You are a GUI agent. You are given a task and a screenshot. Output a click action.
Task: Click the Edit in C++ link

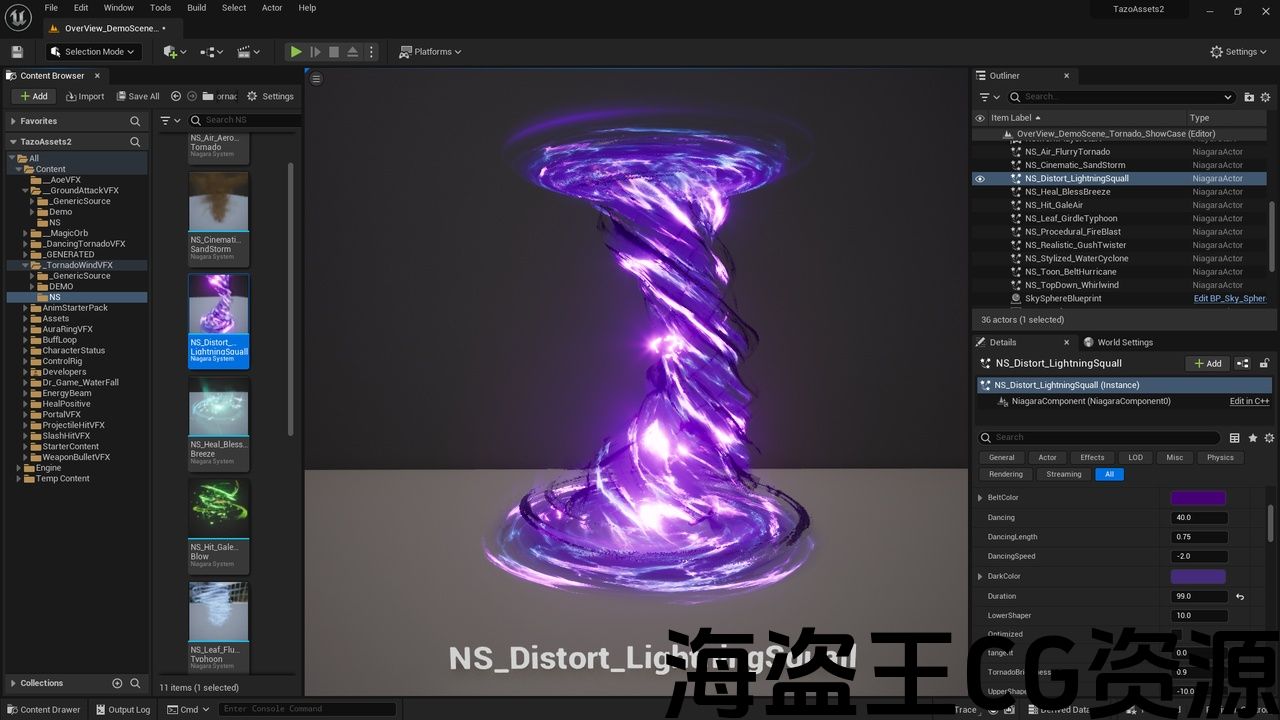coord(1248,401)
